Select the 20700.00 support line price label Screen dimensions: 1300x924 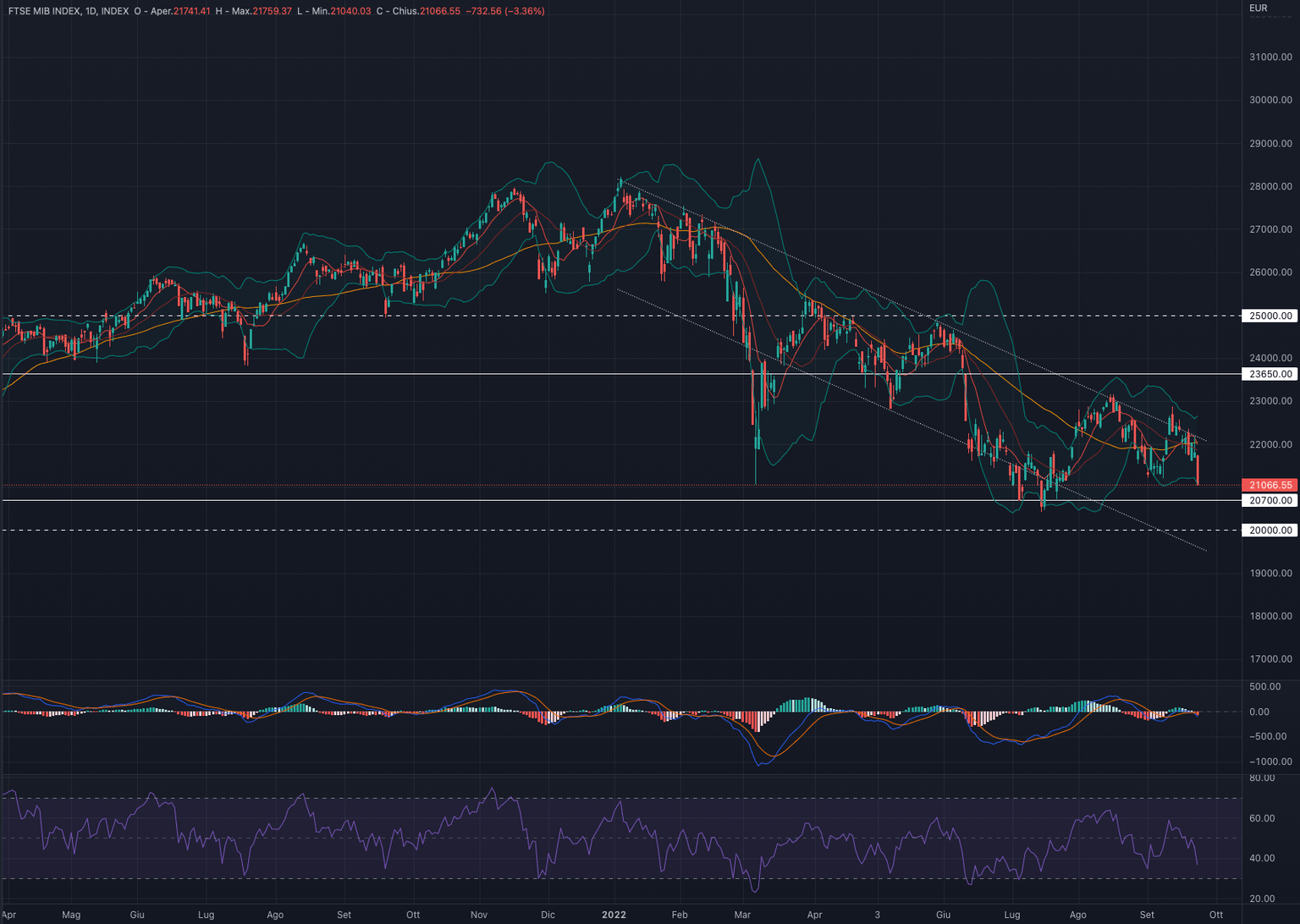coord(1270,501)
